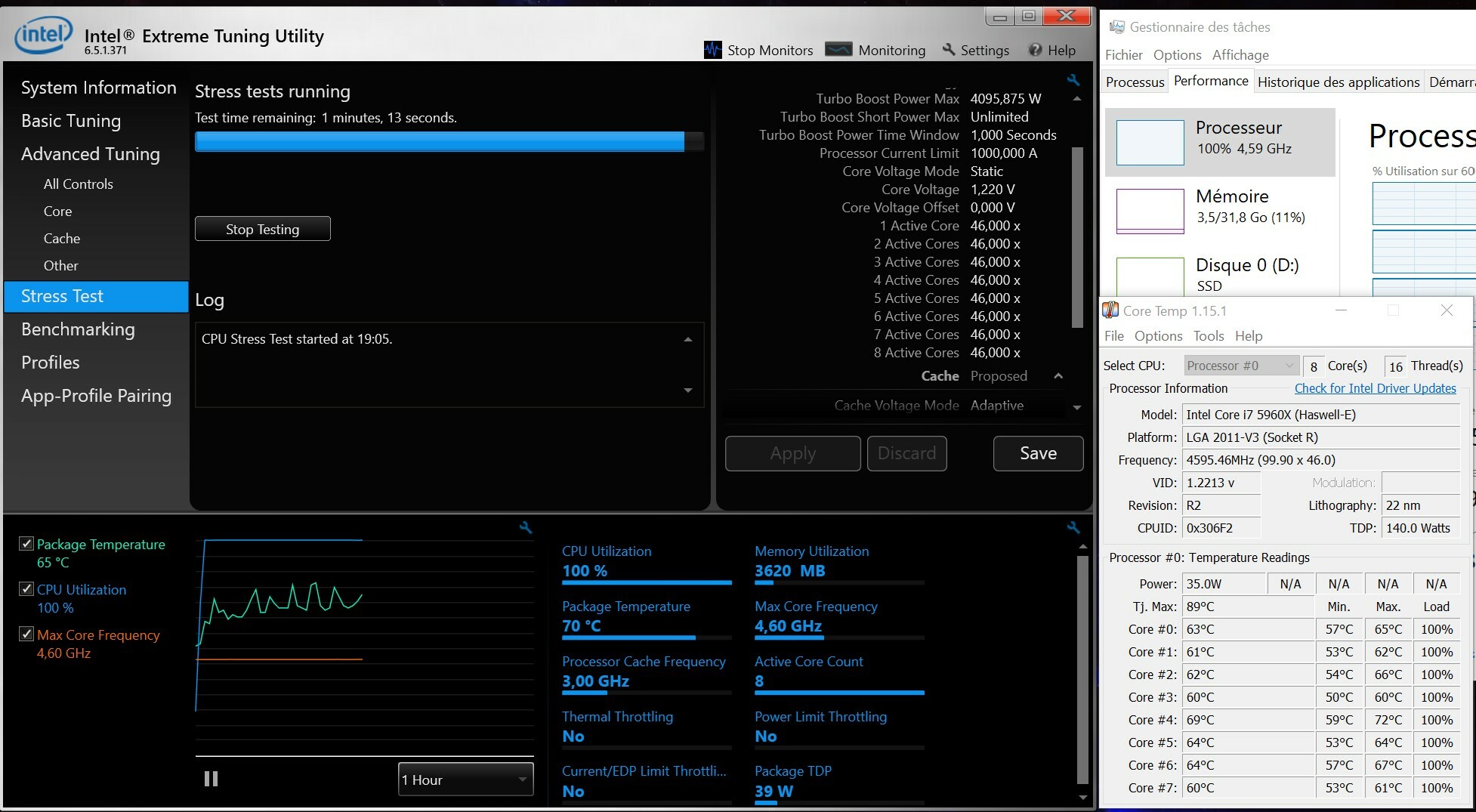Select the Mémoire graph thumbnail in Task Manager
The image size is (1476, 812).
(1150, 211)
